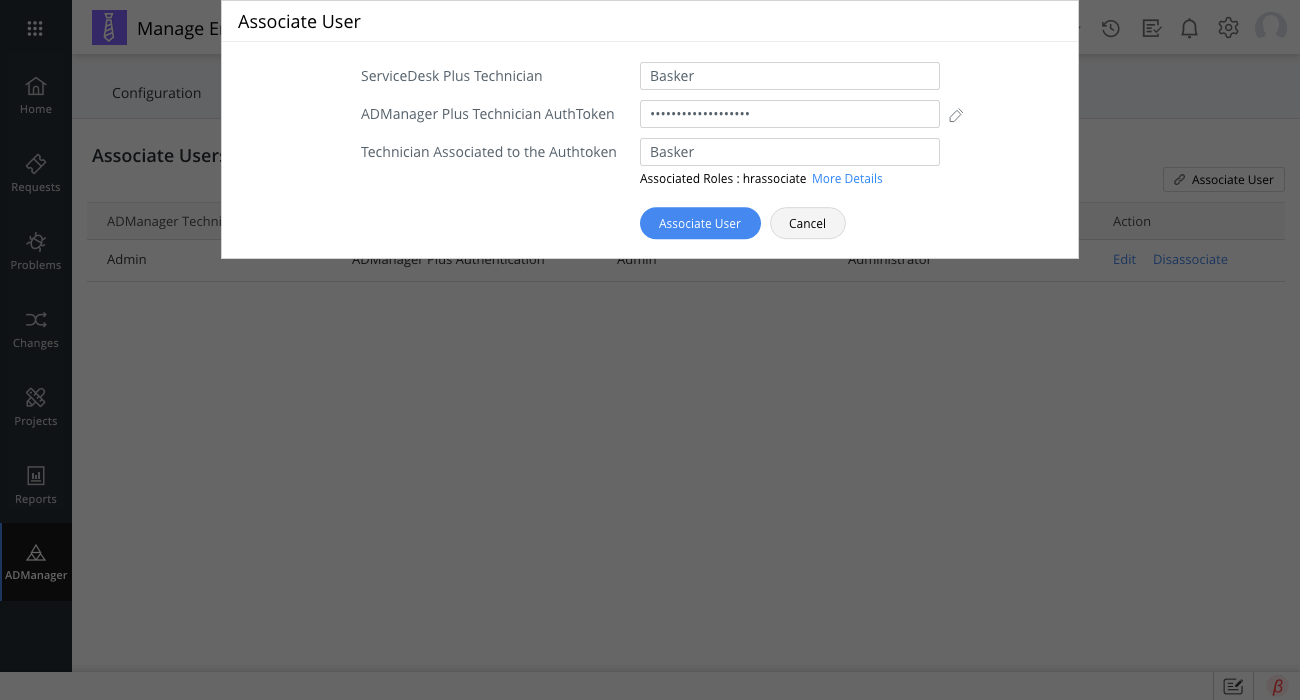
Task: Open the Home module in the sidebar
Action: [35, 93]
